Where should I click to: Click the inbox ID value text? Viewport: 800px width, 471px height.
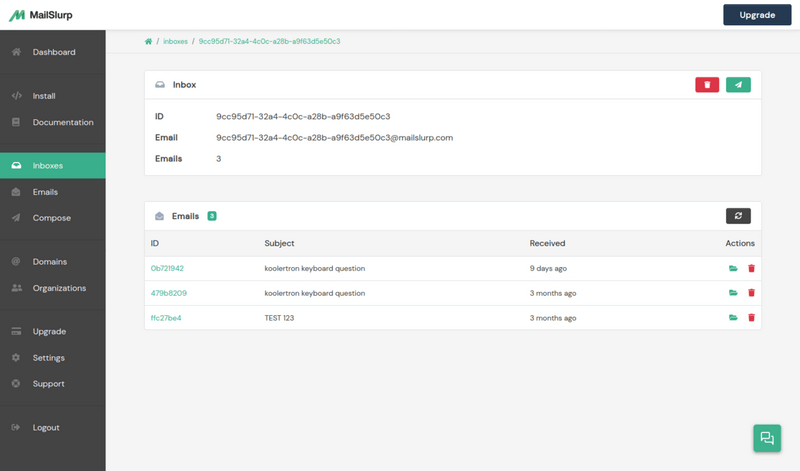303,116
